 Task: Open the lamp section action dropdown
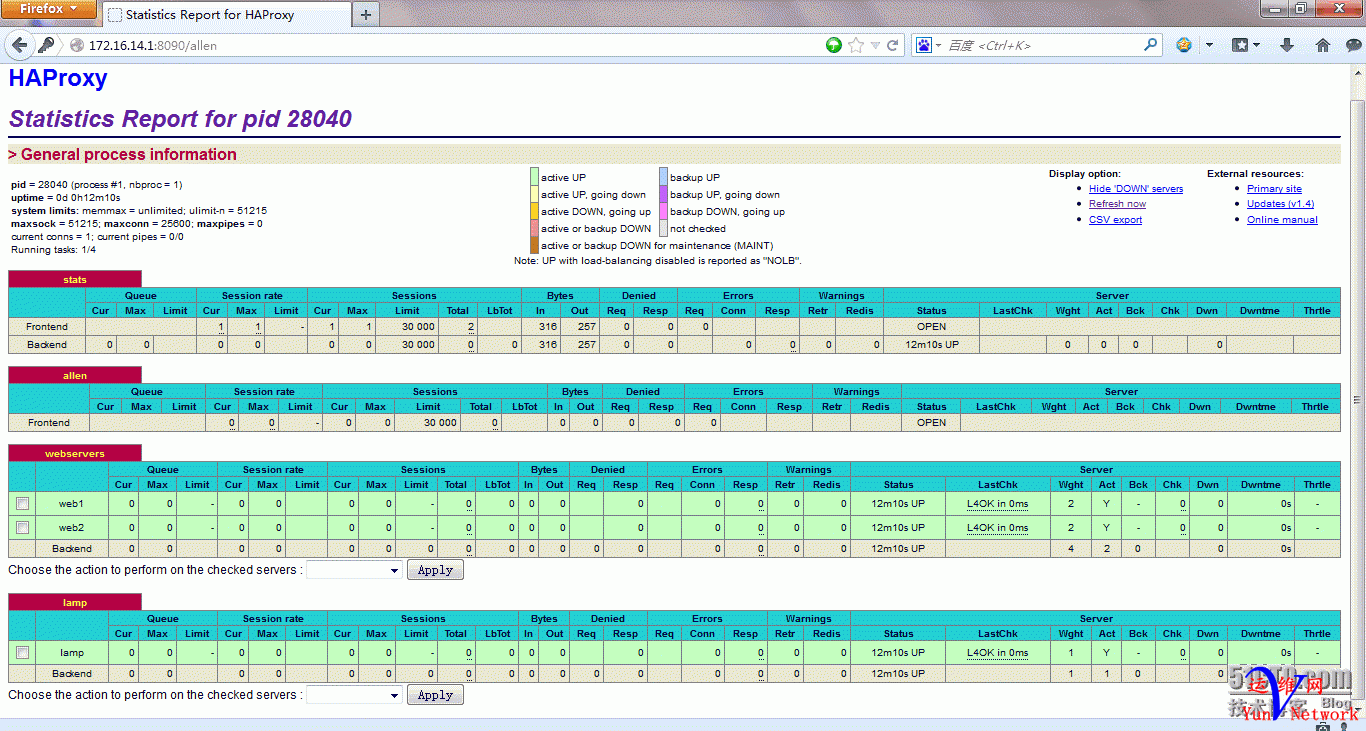(x=353, y=695)
